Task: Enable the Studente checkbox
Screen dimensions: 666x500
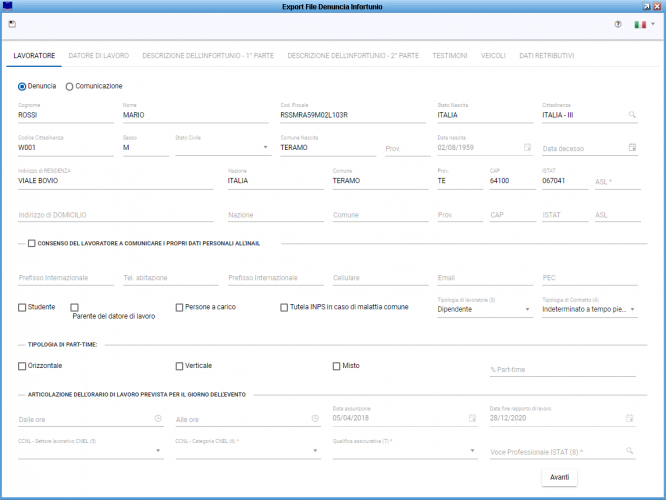Action: (22, 307)
